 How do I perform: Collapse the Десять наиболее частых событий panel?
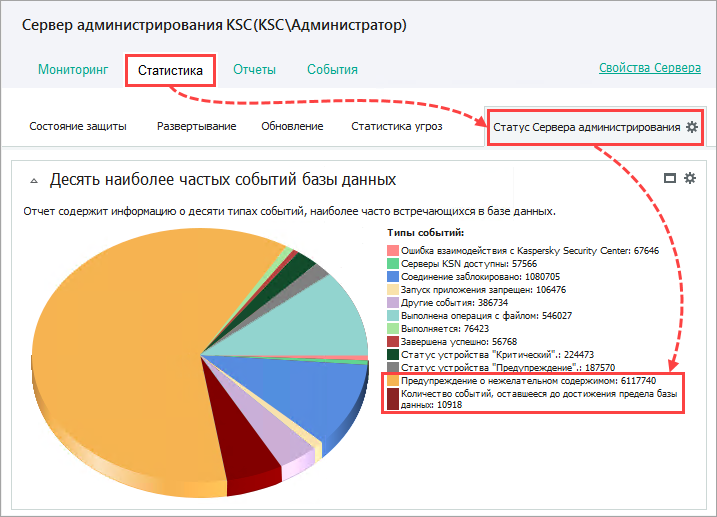coord(34,181)
